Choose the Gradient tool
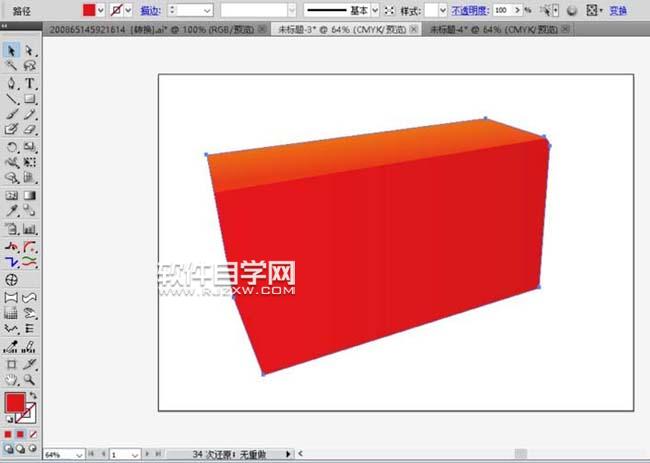This screenshot has width=650, height=463. (29, 195)
